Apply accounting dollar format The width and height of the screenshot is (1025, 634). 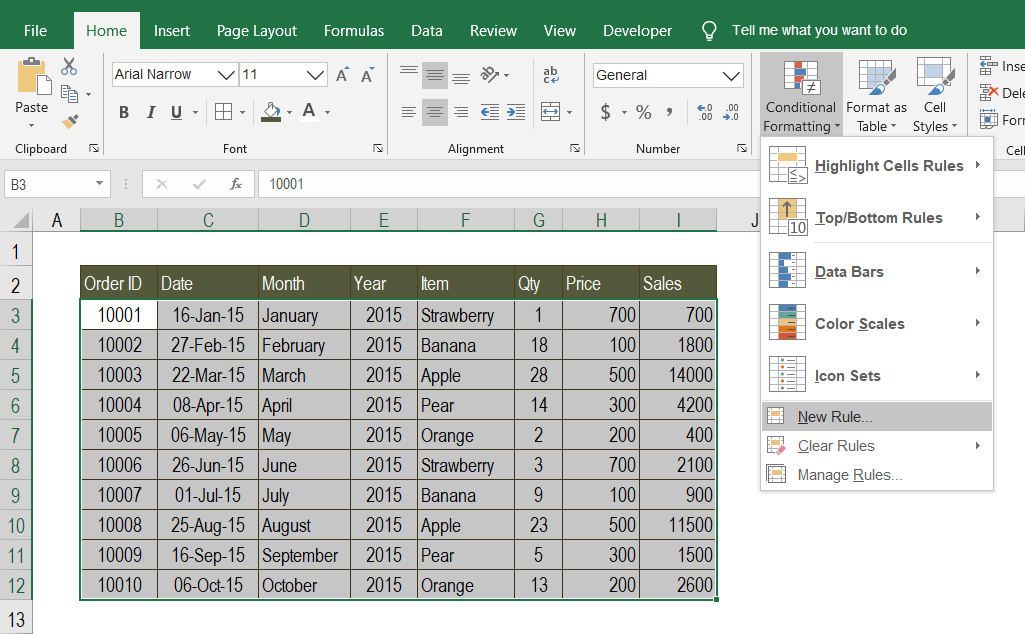pos(605,112)
